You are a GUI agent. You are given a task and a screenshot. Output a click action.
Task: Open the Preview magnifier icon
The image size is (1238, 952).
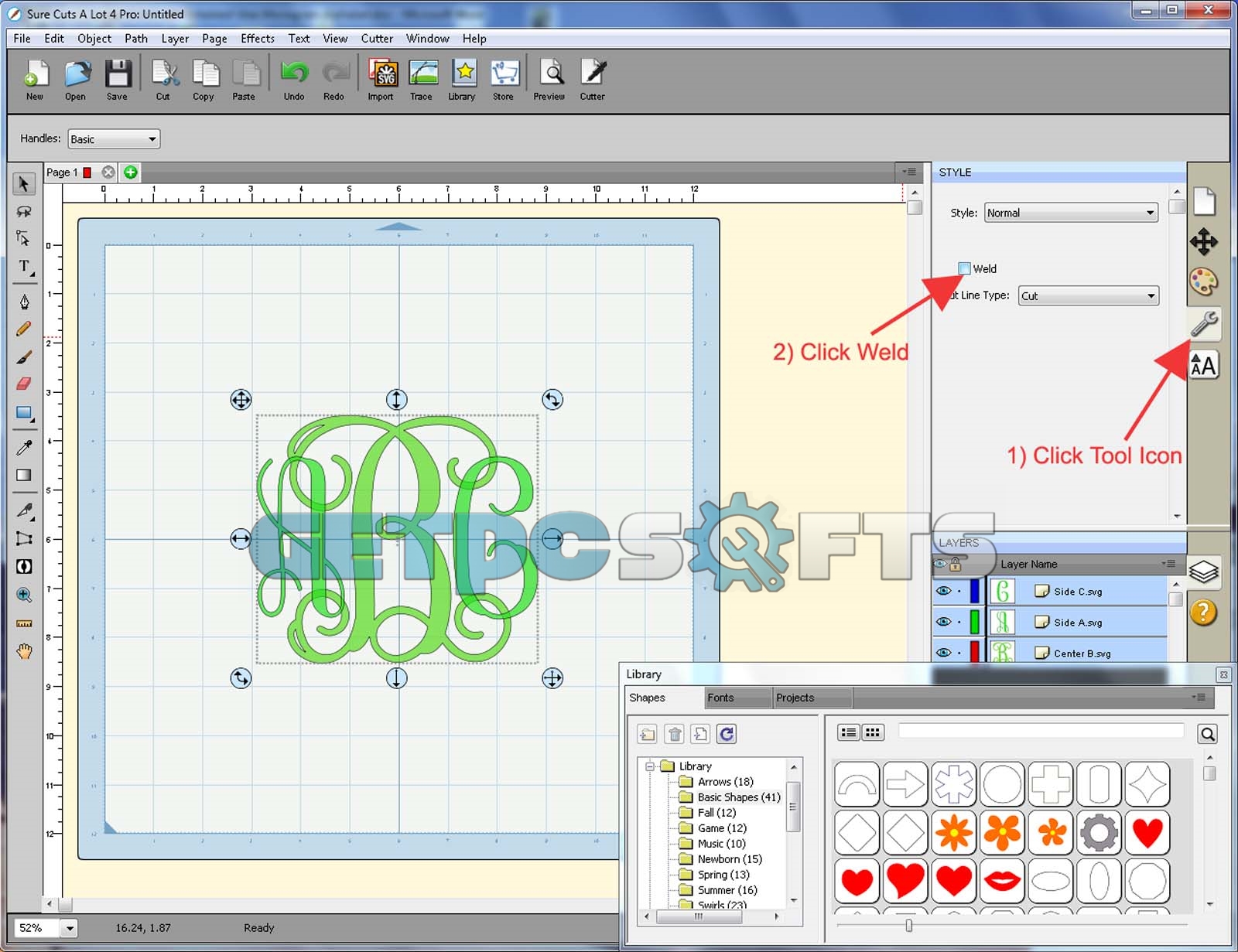pos(549,80)
